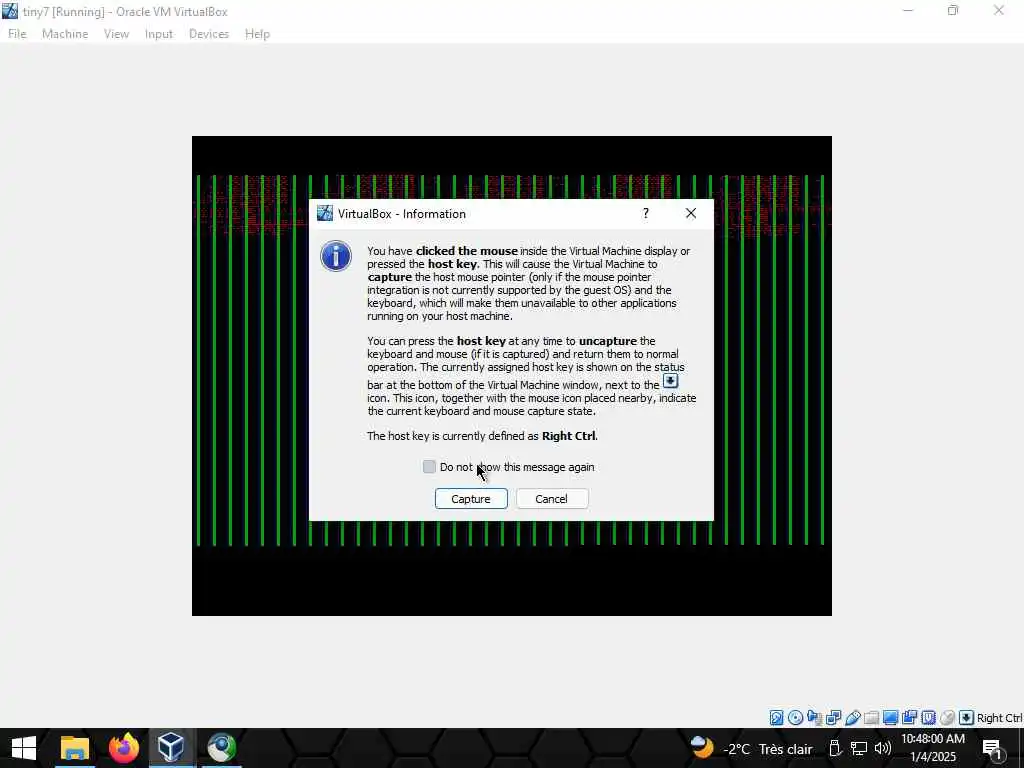Click the Capture button
The height and width of the screenshot is (768, 1024).
pos(471,499)
